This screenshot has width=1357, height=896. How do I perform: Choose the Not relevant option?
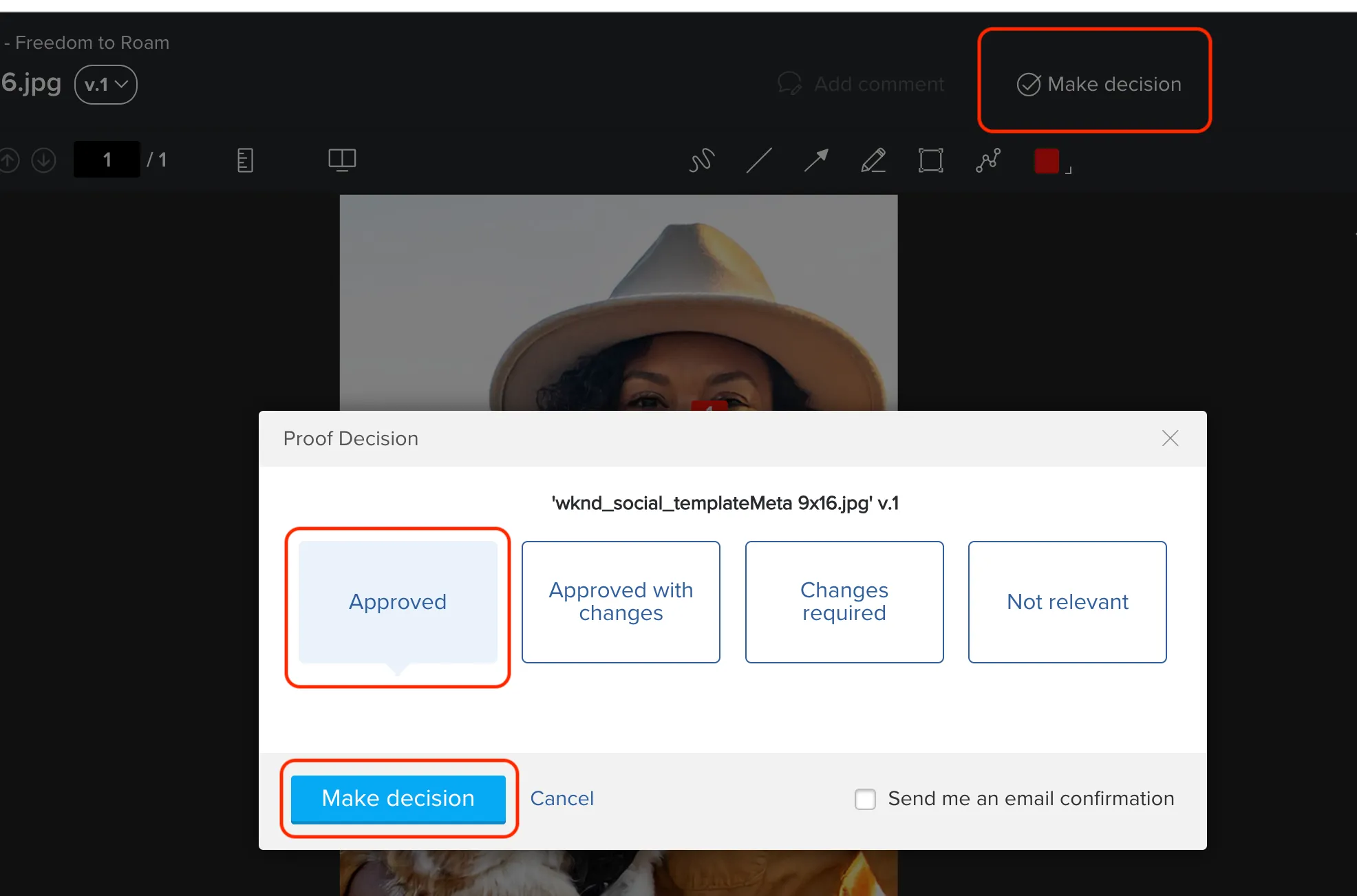1067,601
